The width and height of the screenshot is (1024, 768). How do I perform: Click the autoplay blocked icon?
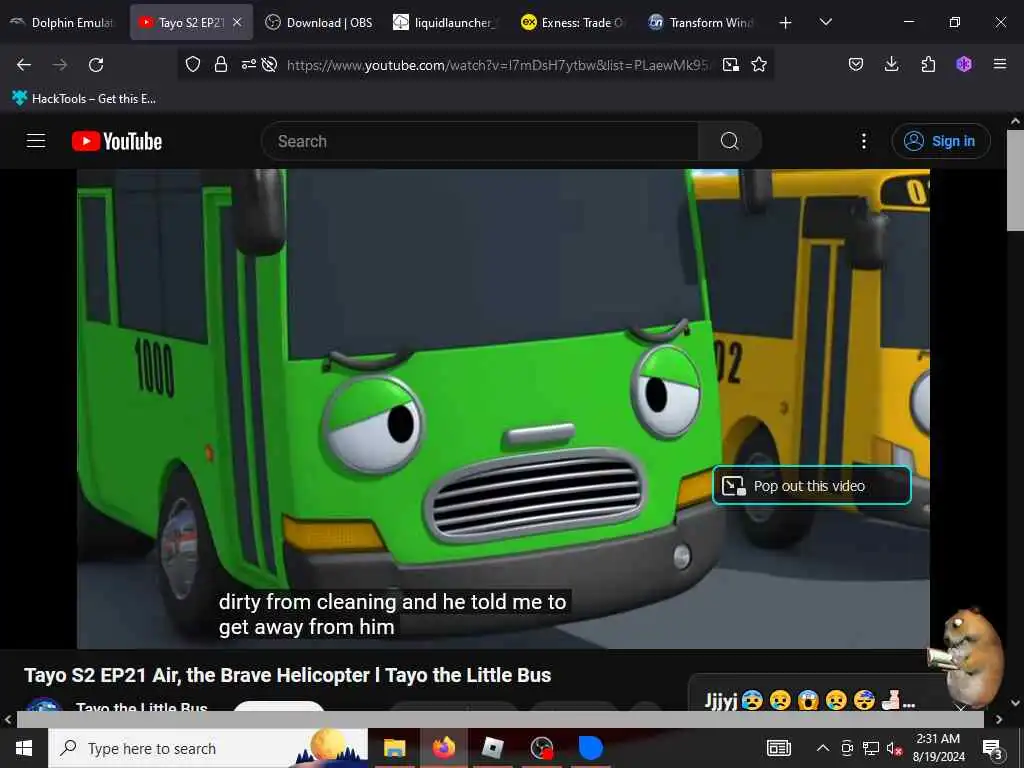point(269,64)
